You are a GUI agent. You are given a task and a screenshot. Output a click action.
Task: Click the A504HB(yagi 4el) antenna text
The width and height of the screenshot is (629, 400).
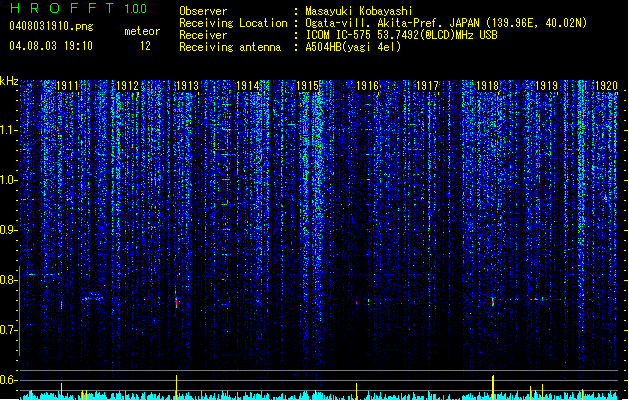(x=353, y=47)
